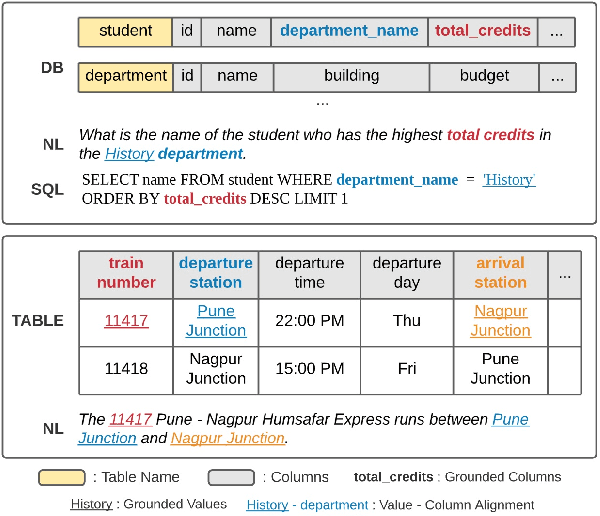Select the blue 'department_name' column cell
Screen dimensions: 600x516
coord(349,31)
